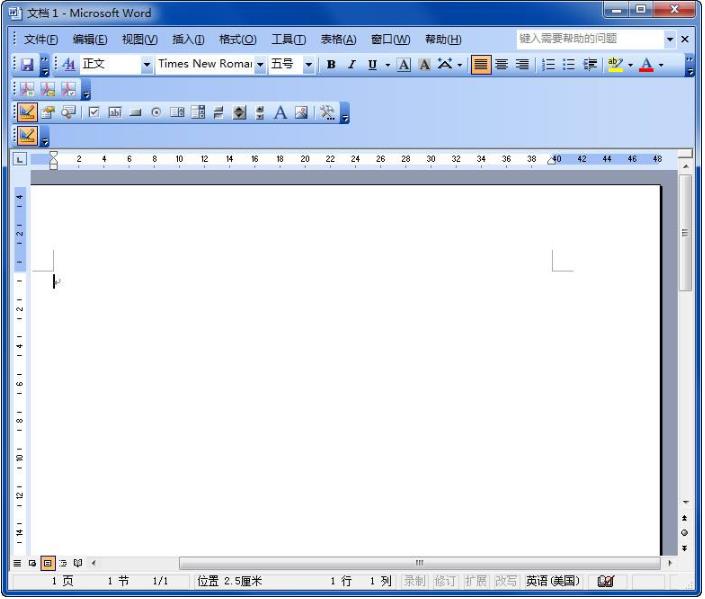Screen dimensions: 705x599
Task: Insert a List Box control
Action: point(177,112)
